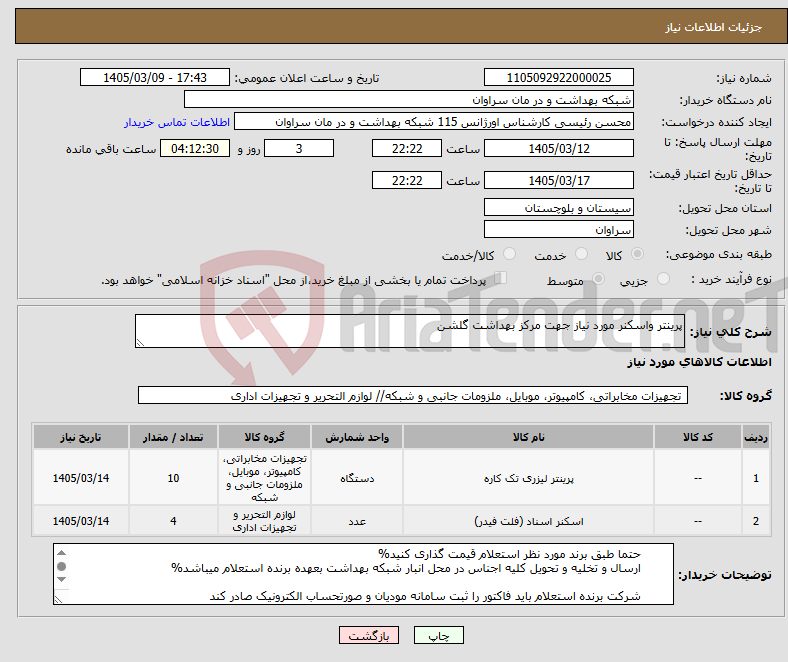Click the buyer notes scroll up arrow
Image resolution: width=788 pixels, height=662 pixels.
click(61, 552)
